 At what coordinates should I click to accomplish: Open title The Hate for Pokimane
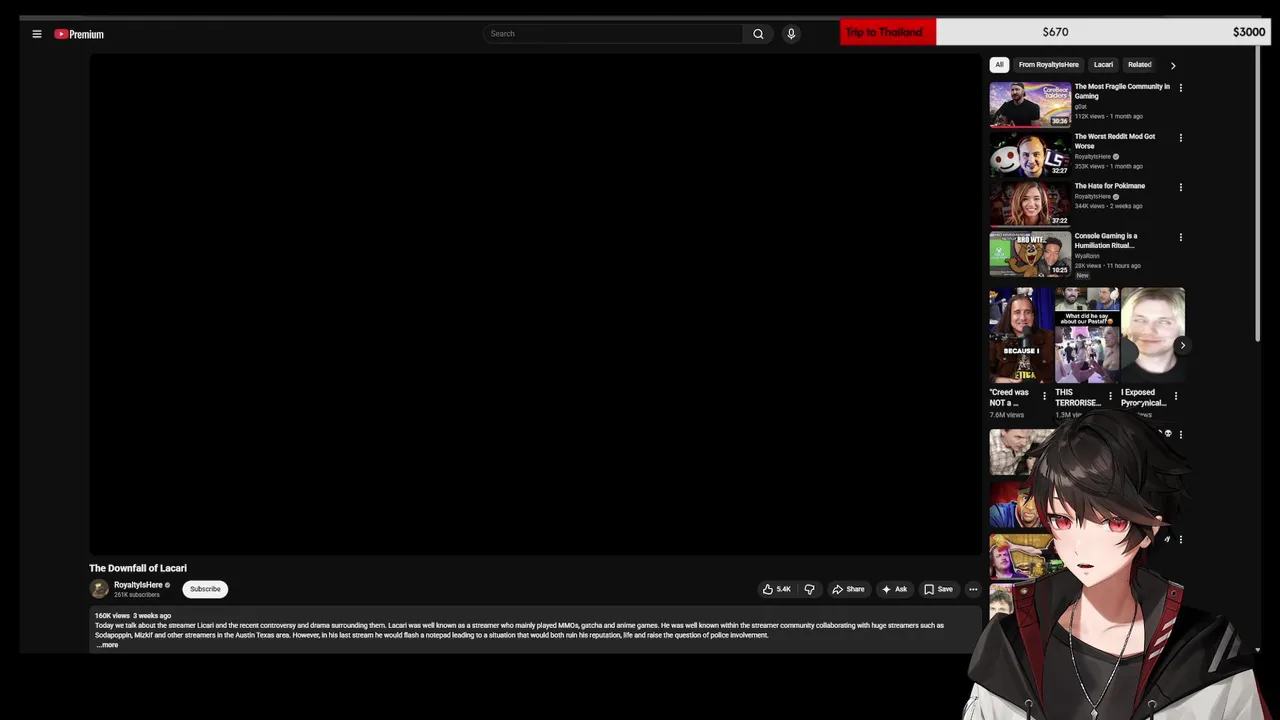[x=1110, y=186]
